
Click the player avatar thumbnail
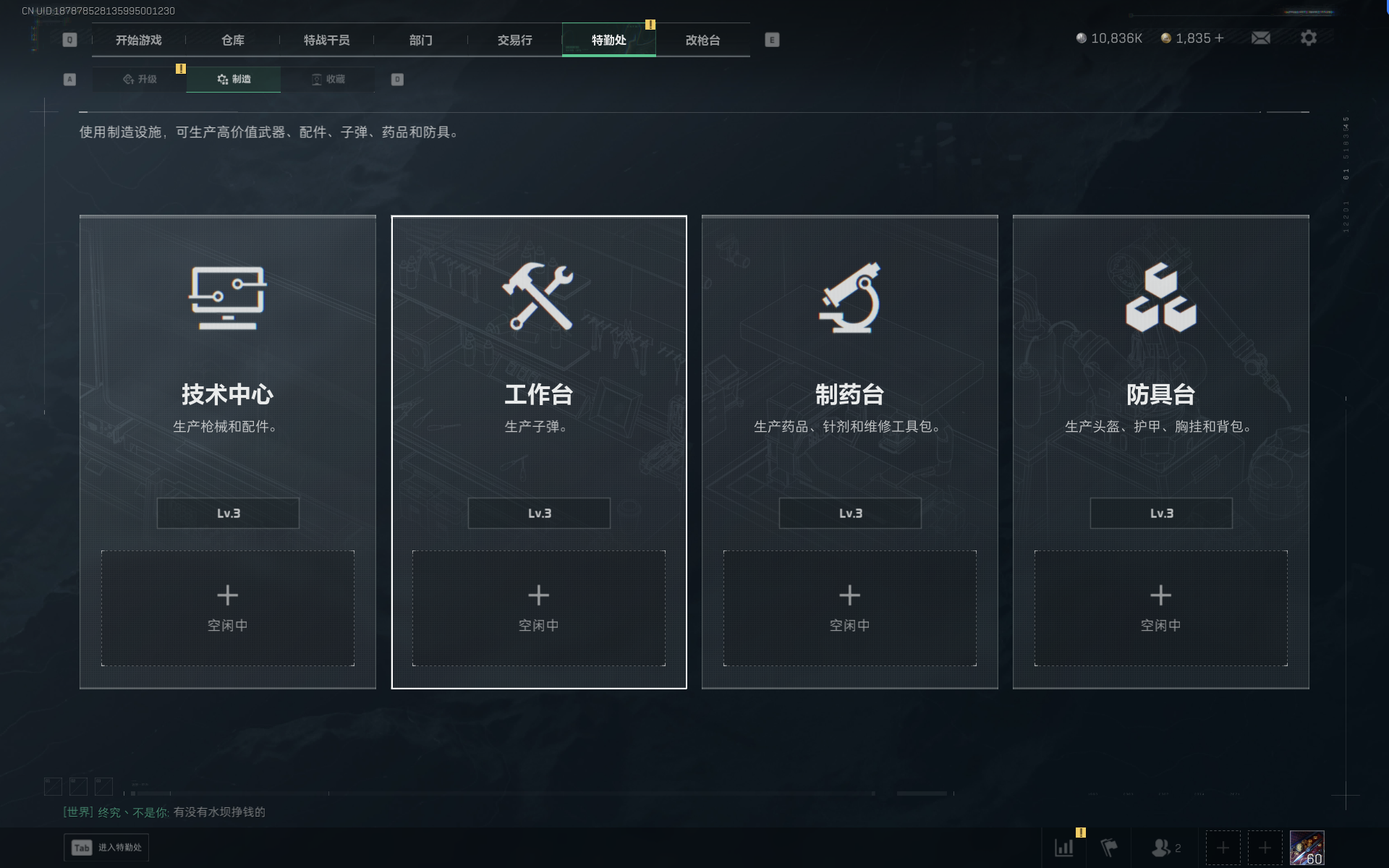click(x=1307, y=848)
